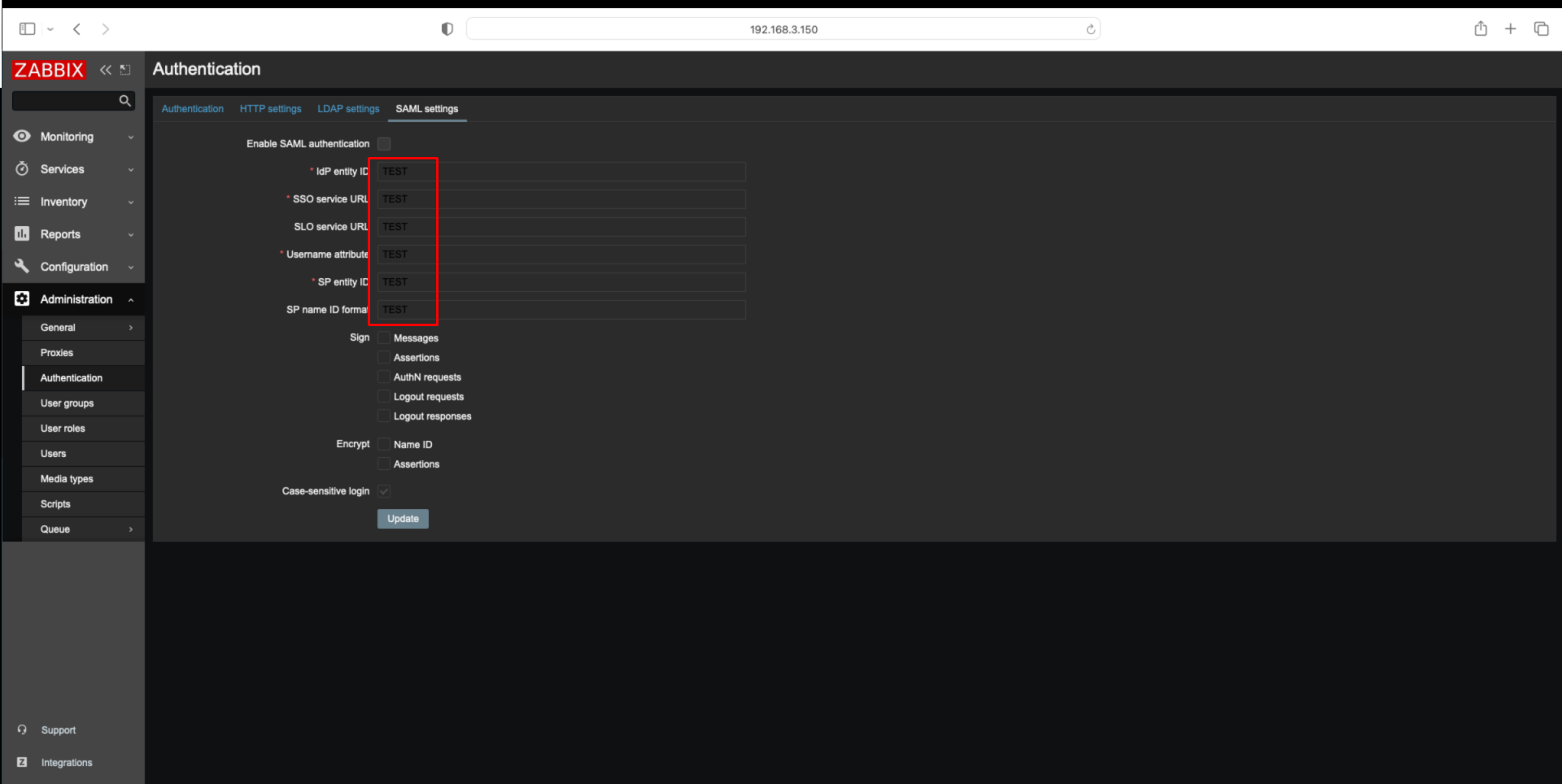Click the browser address bar
Screen dimensions: 1562x784
(x=783, y=29)
